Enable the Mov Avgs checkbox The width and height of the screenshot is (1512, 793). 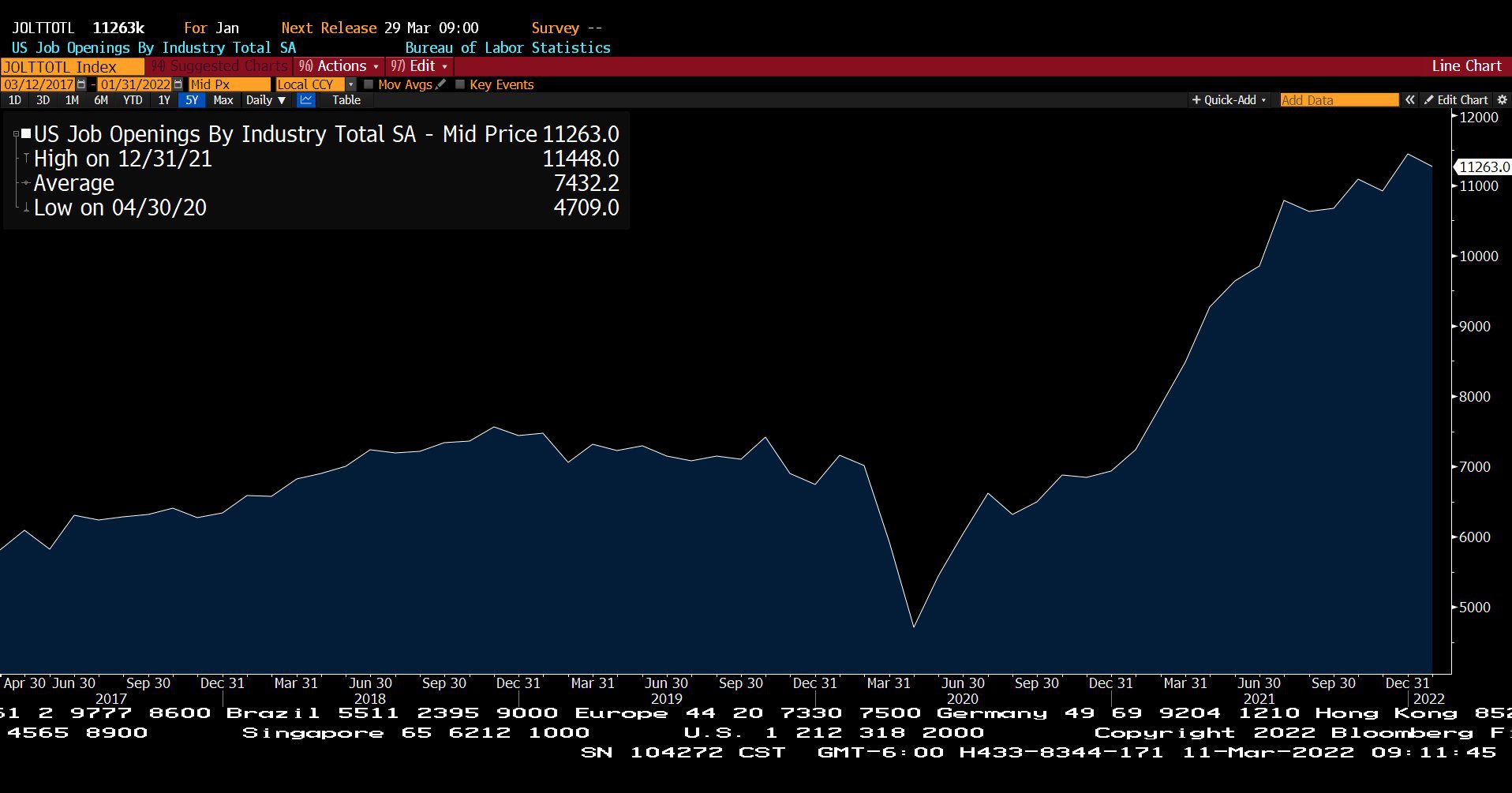[369, 84]
